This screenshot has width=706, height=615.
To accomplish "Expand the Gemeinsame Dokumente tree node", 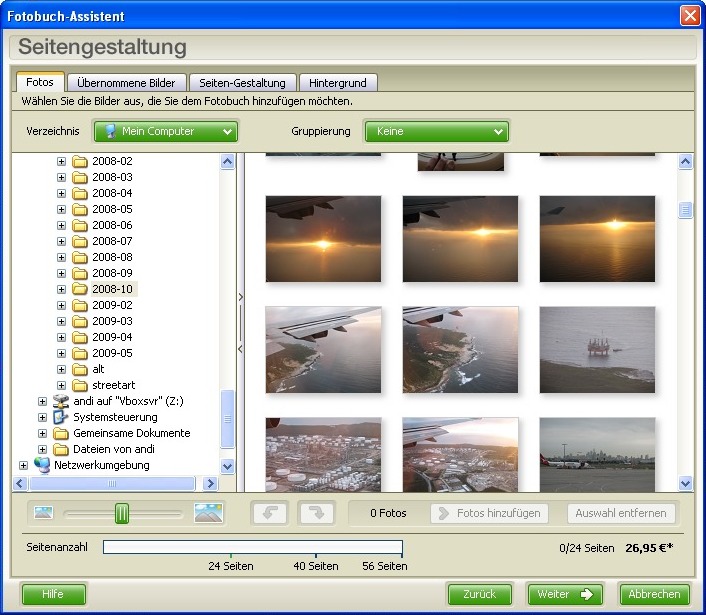I will coord(42,433).
